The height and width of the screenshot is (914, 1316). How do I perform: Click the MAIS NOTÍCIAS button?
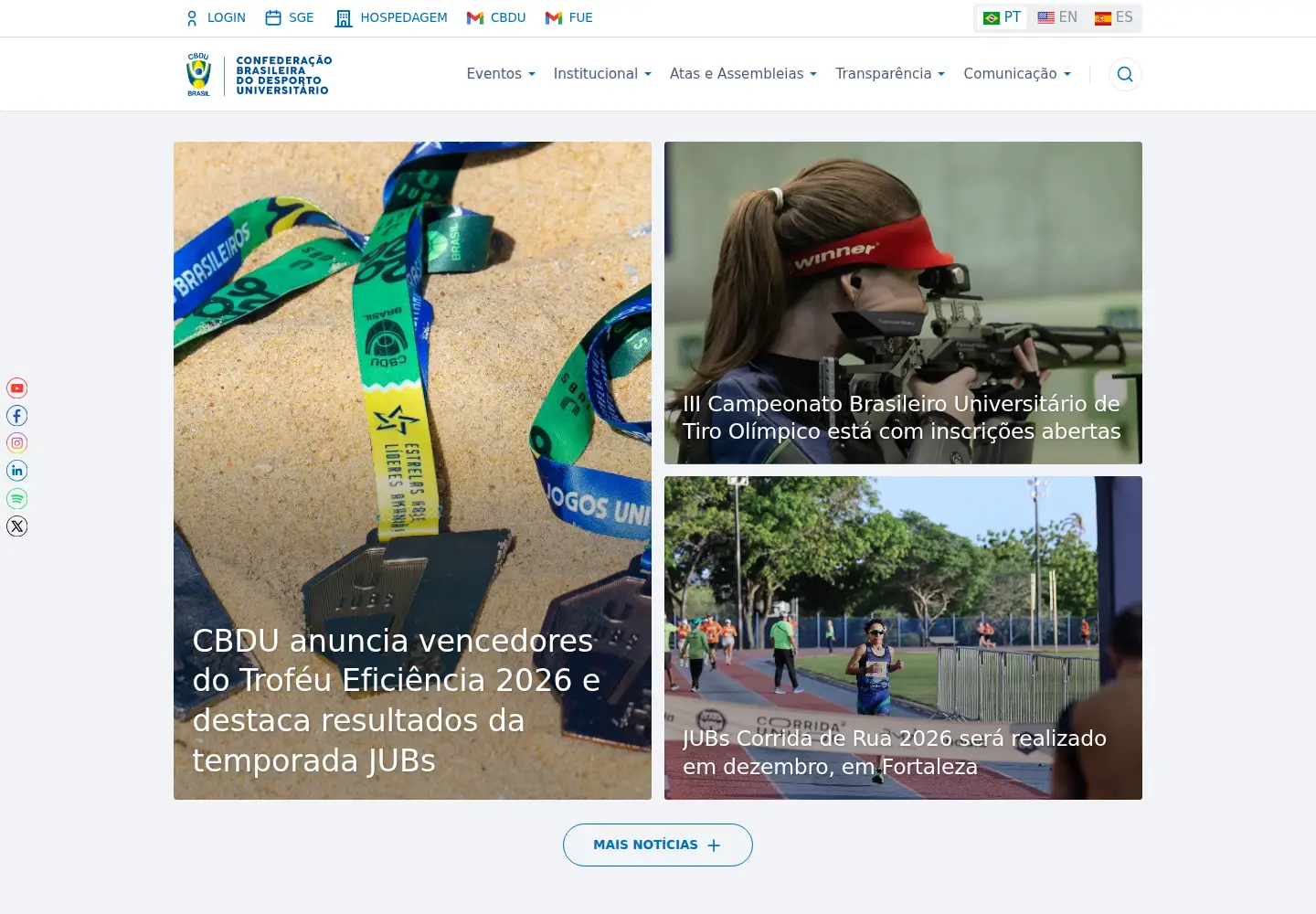pyautogui.click(x=658, y=845)
